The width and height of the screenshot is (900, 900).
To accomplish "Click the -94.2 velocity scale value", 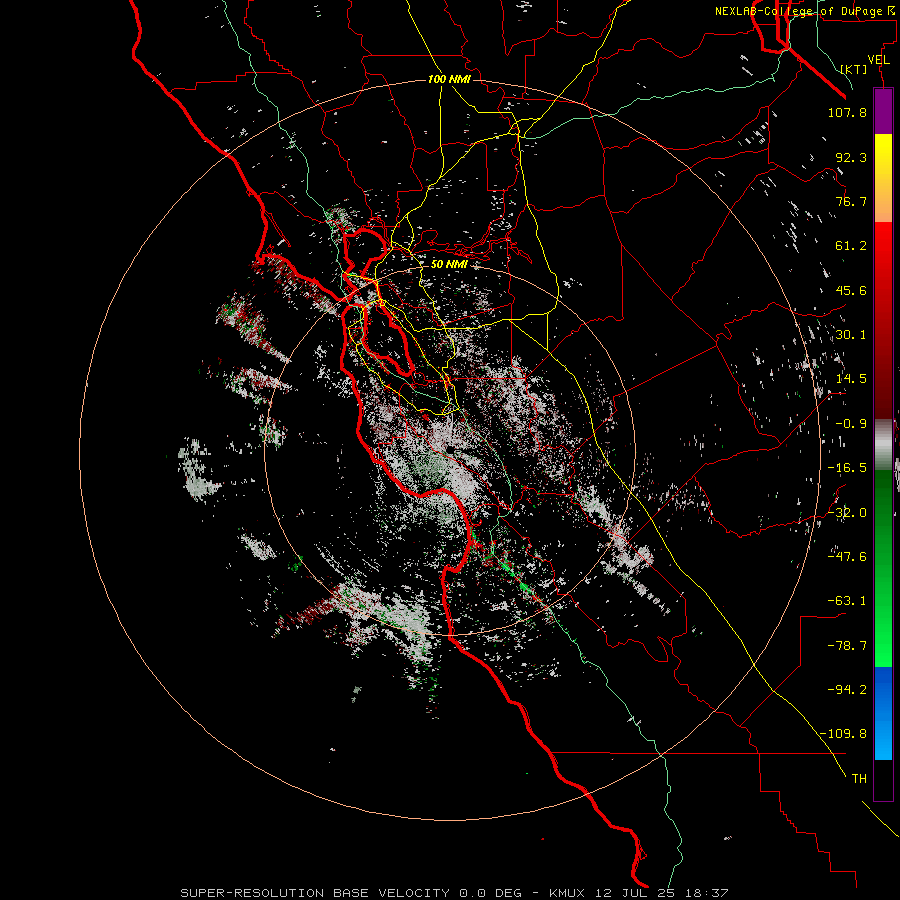I will click(847, 690).
